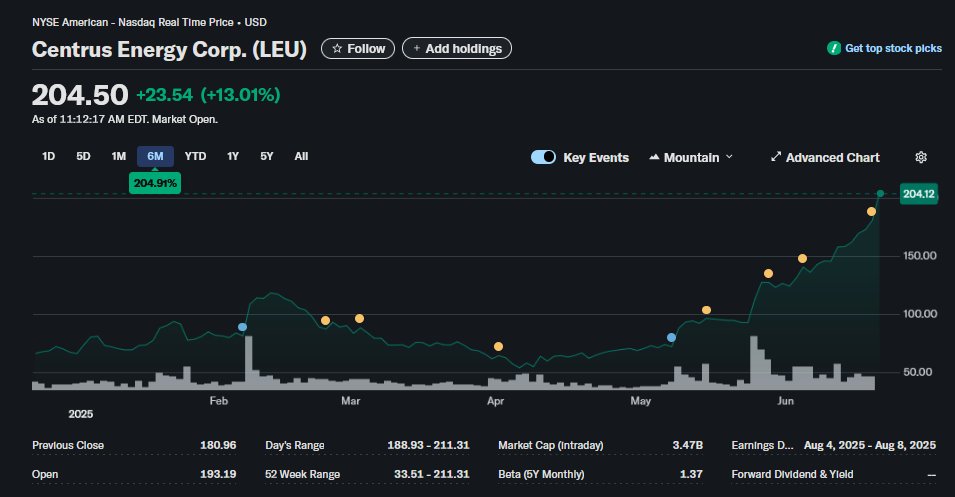Click the star Follow button
The image size is (955, 497).
(358, 49)
